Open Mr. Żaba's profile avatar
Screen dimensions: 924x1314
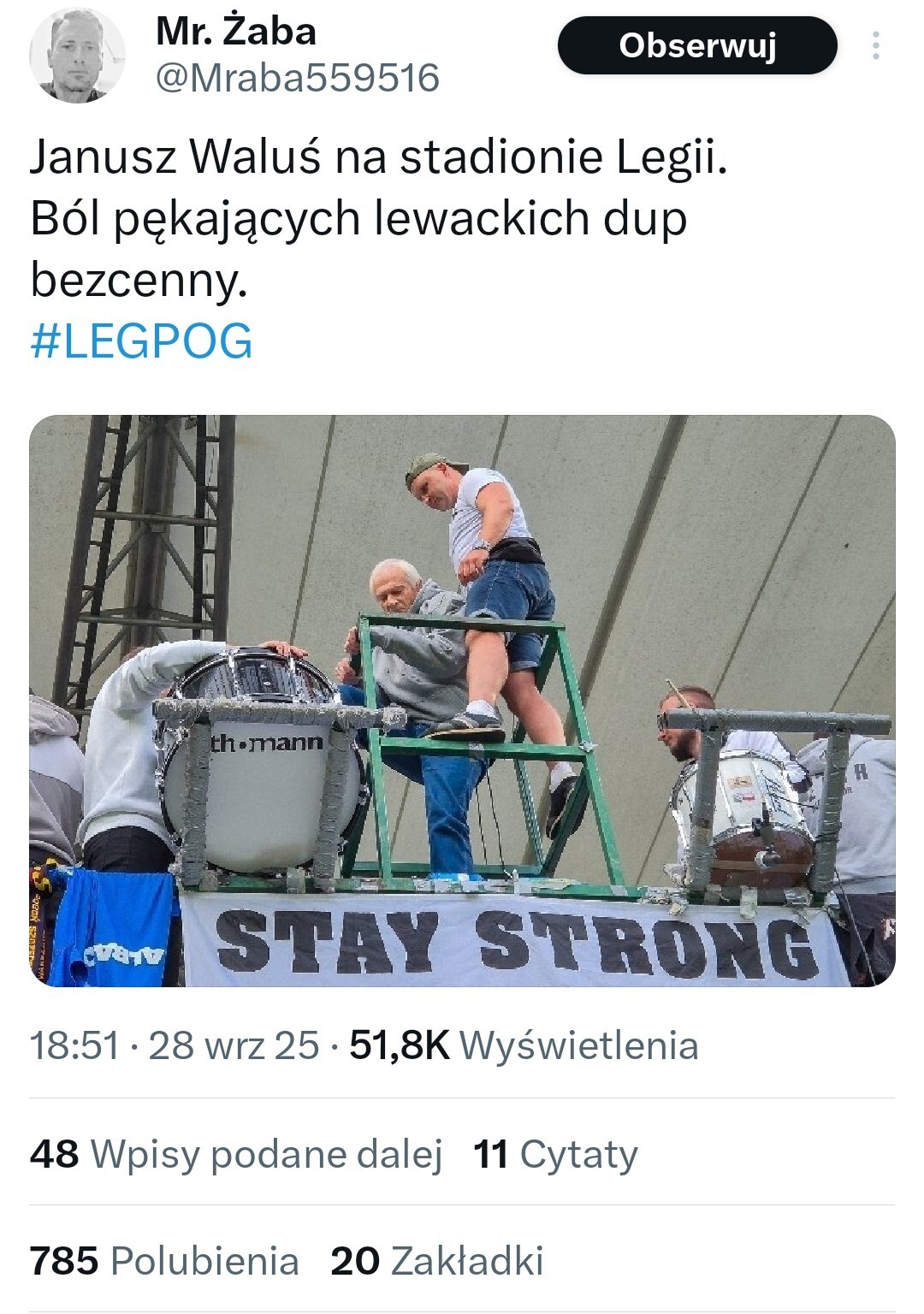[x=77, y=56]
